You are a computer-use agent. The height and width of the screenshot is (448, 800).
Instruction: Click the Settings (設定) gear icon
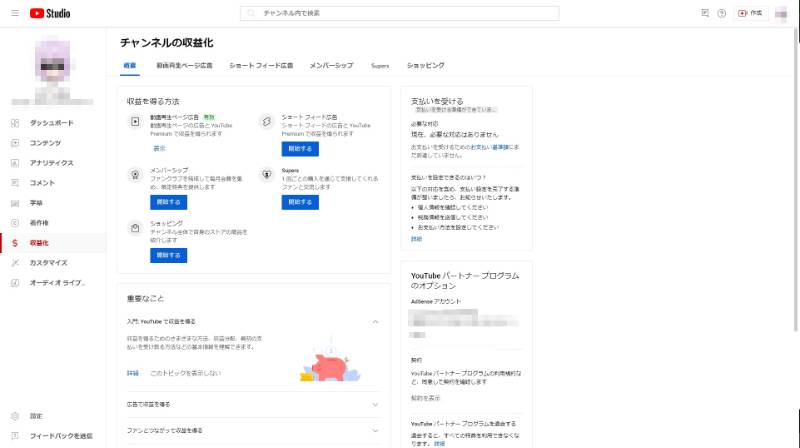pos(15,416)
